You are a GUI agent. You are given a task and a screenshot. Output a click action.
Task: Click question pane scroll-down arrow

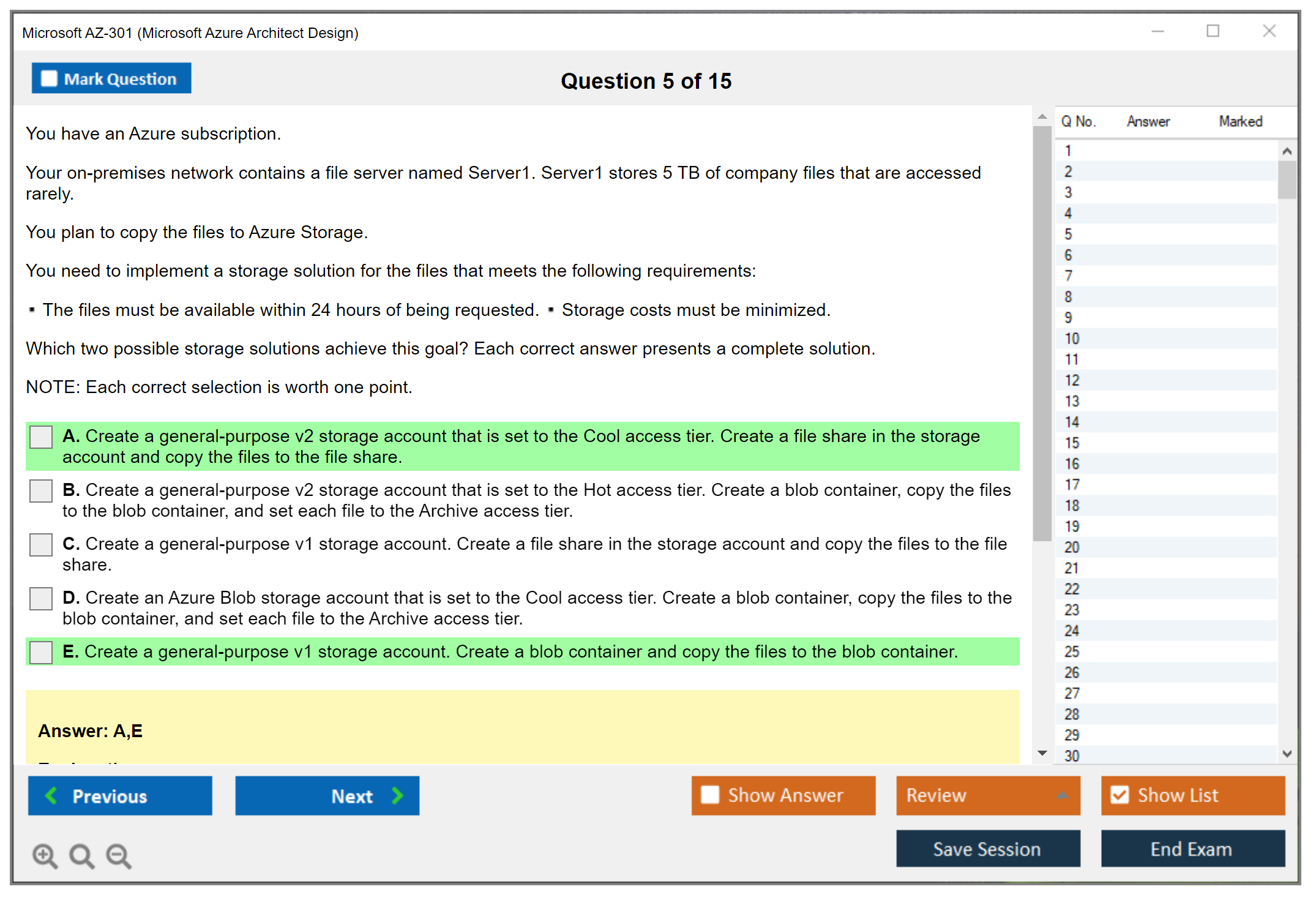1042,753
